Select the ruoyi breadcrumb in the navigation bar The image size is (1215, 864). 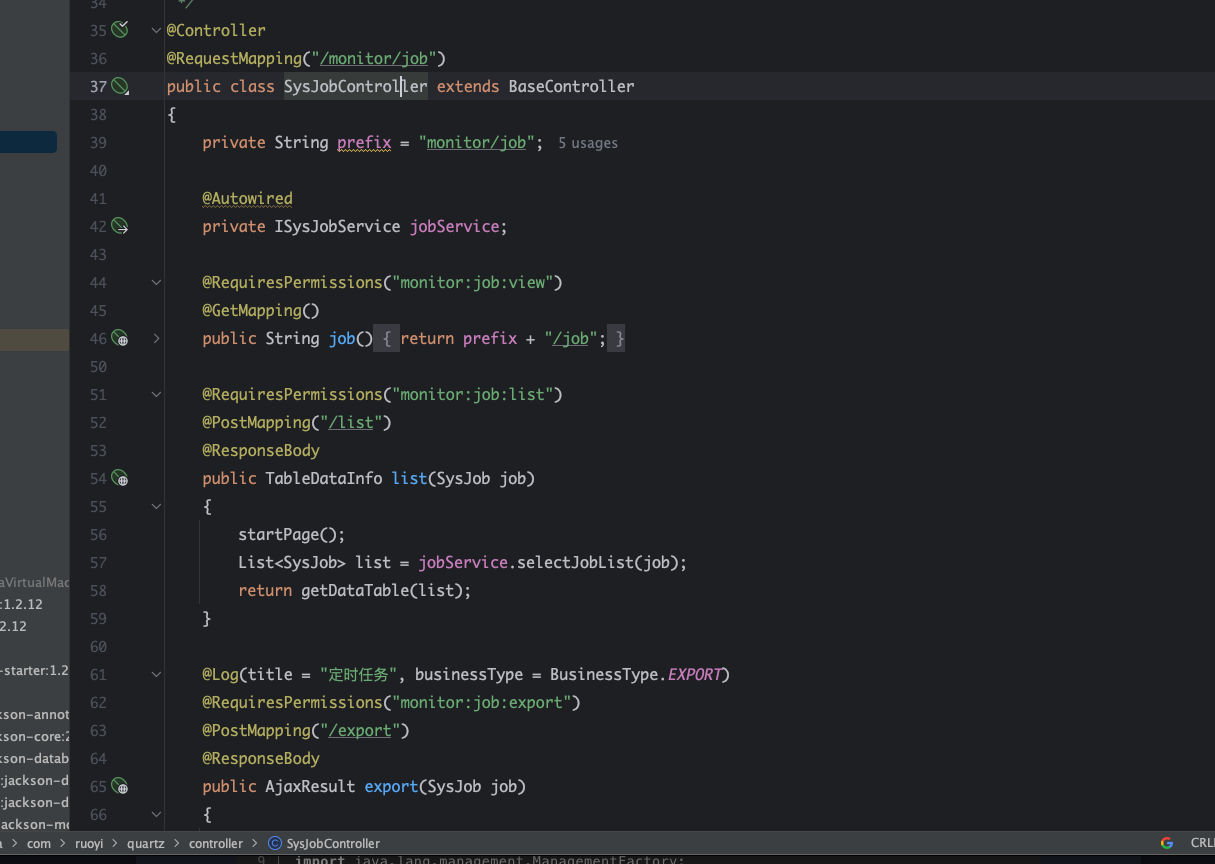(x=89, y=844)
